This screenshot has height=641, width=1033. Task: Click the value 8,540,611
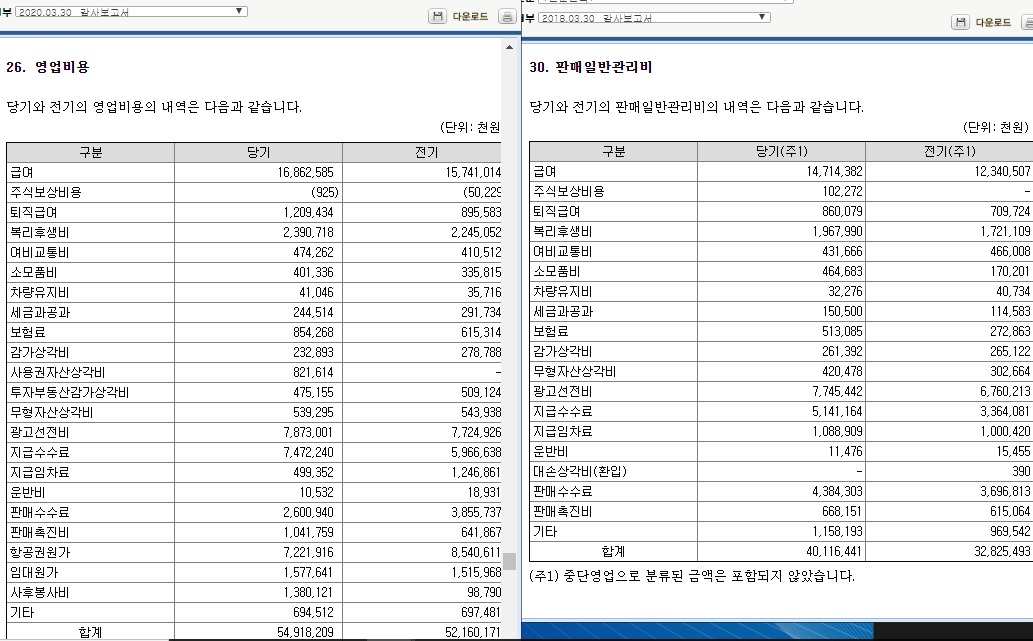[476, 552]
